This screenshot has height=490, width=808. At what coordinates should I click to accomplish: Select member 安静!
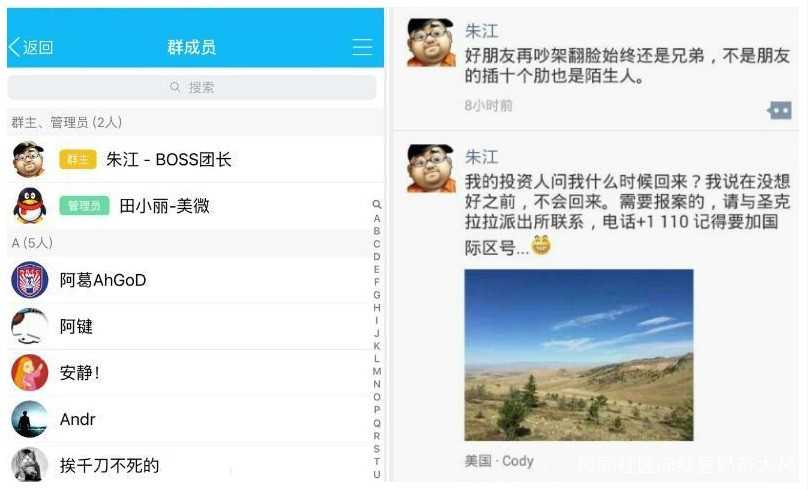click(196, 373)
